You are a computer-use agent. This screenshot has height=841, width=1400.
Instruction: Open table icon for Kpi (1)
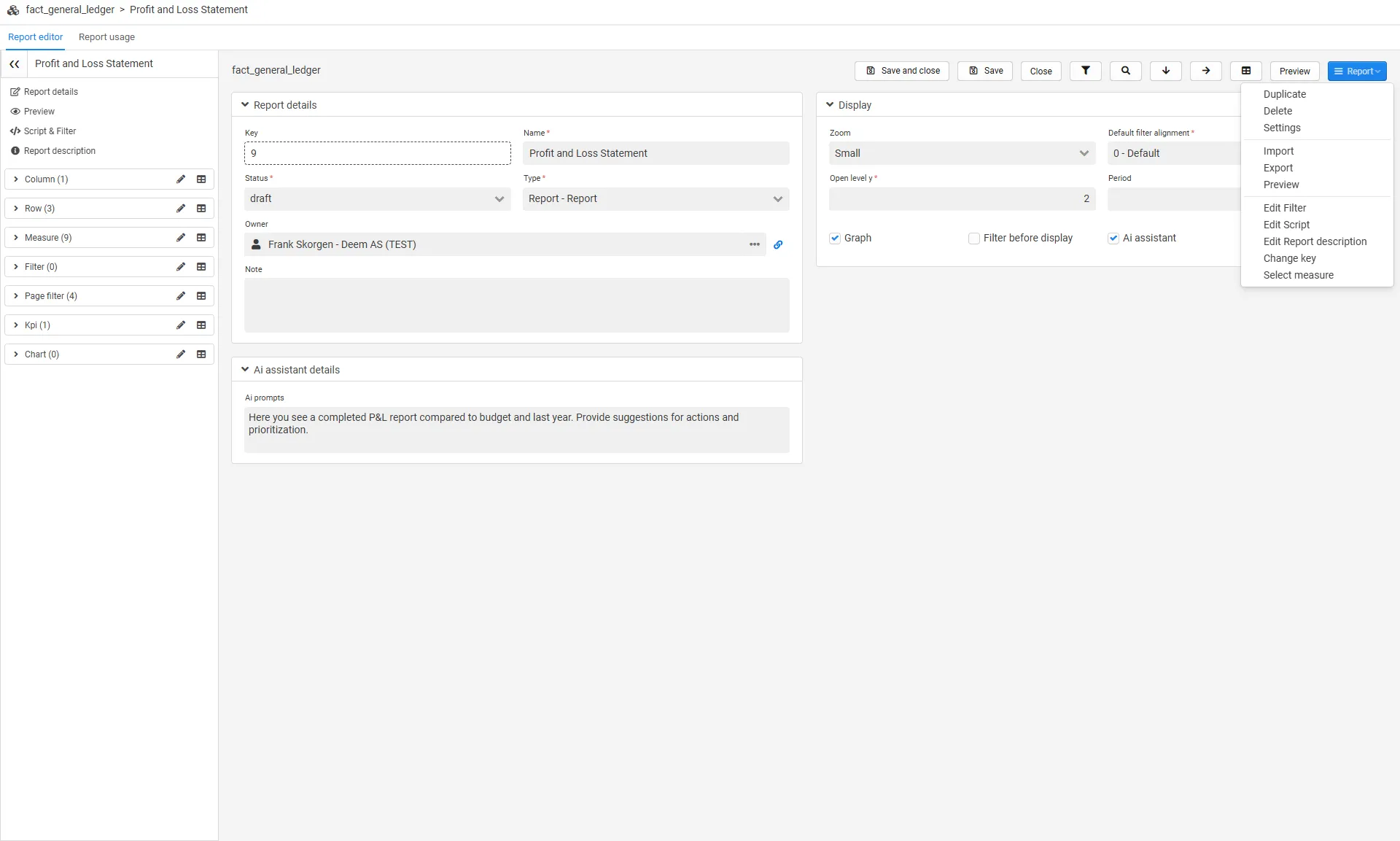pos(201,325)
